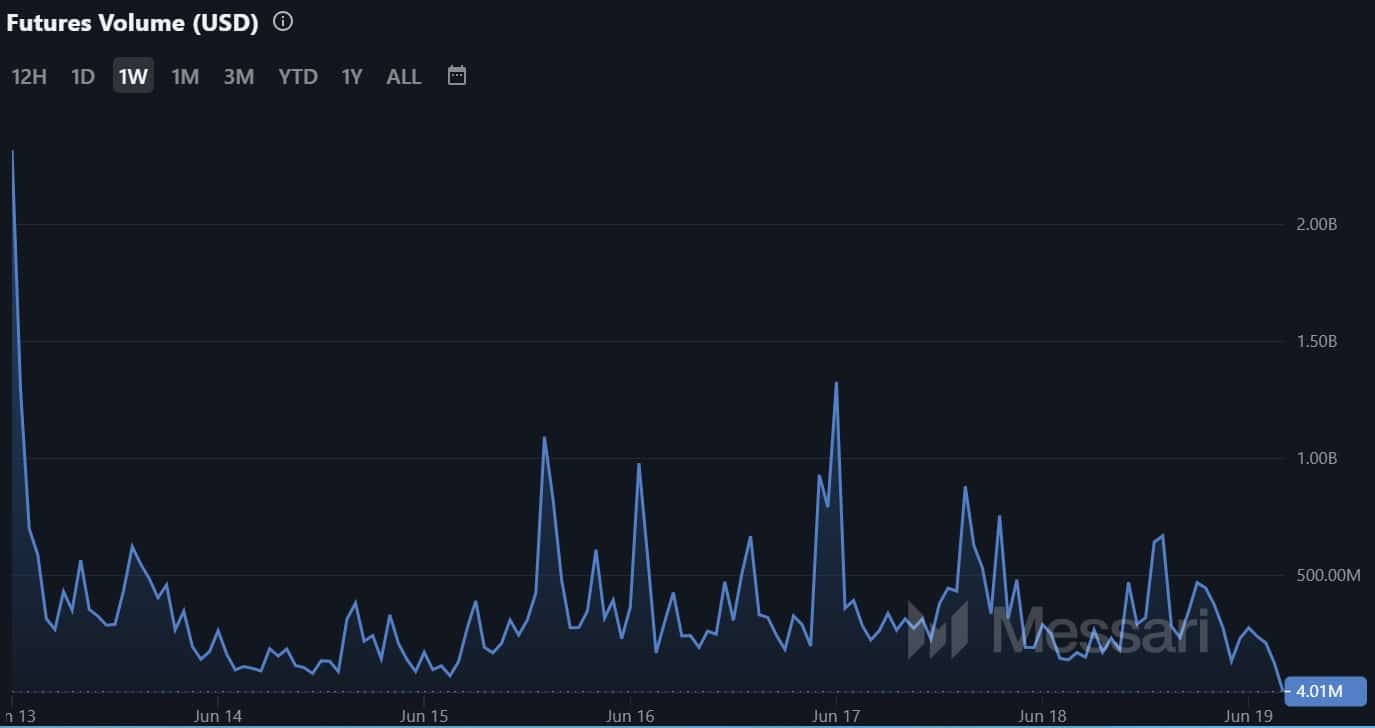
Task: Switch to the 1M time range
Action: click(185, 75)
